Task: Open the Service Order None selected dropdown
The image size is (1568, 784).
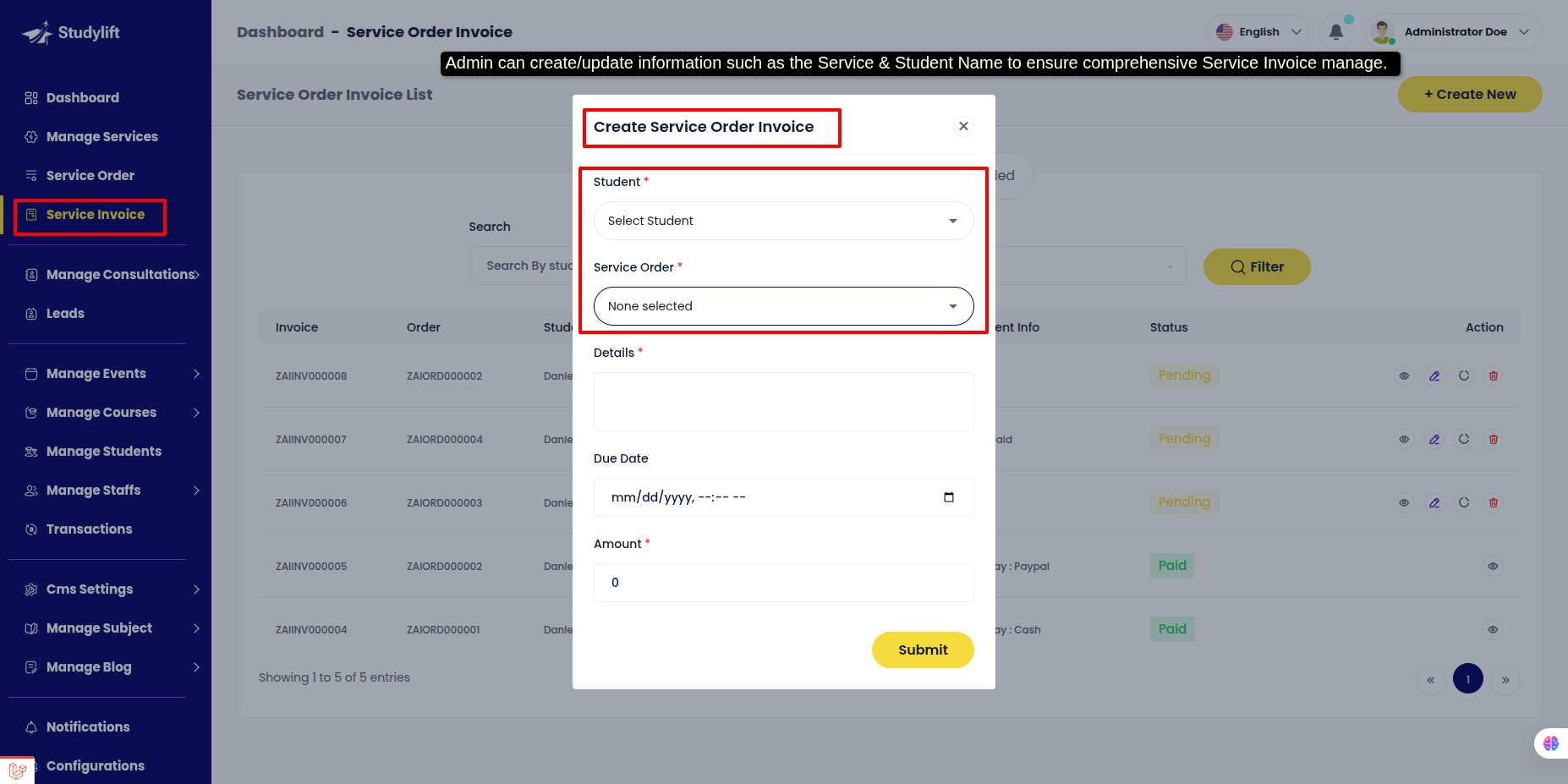Action: (783, 306)
